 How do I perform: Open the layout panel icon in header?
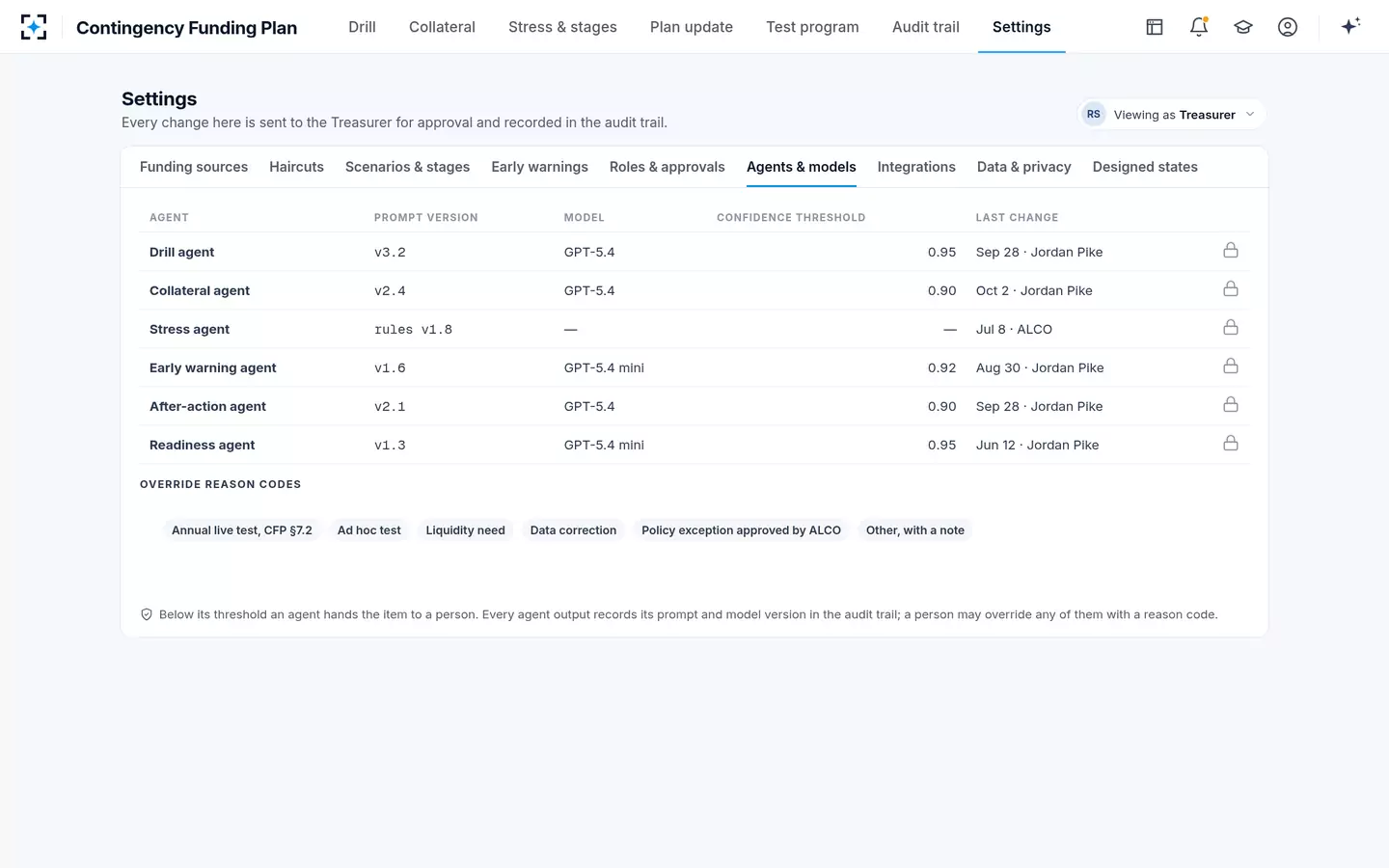click(1155, 27)
